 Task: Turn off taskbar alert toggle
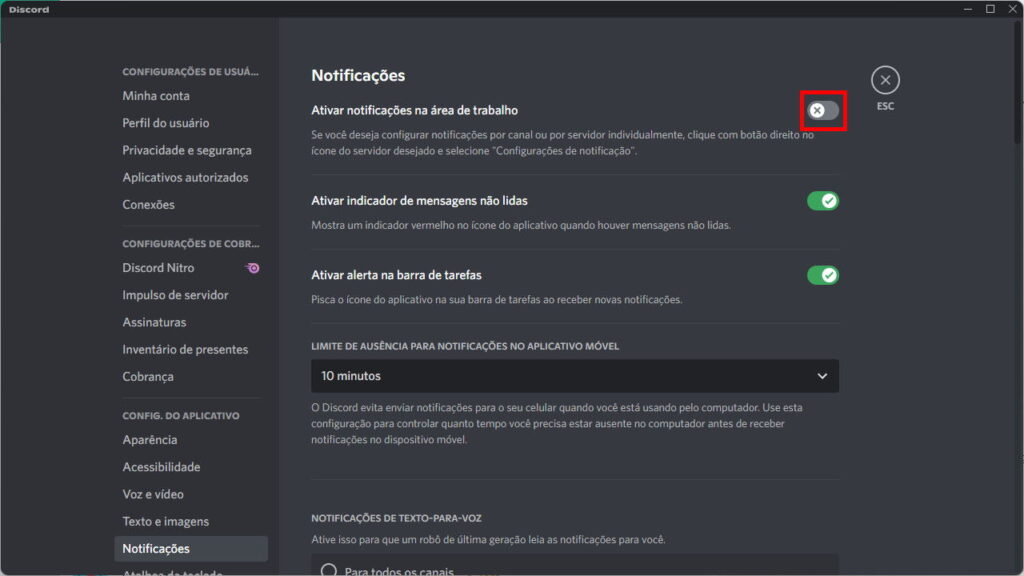point(823,275)
